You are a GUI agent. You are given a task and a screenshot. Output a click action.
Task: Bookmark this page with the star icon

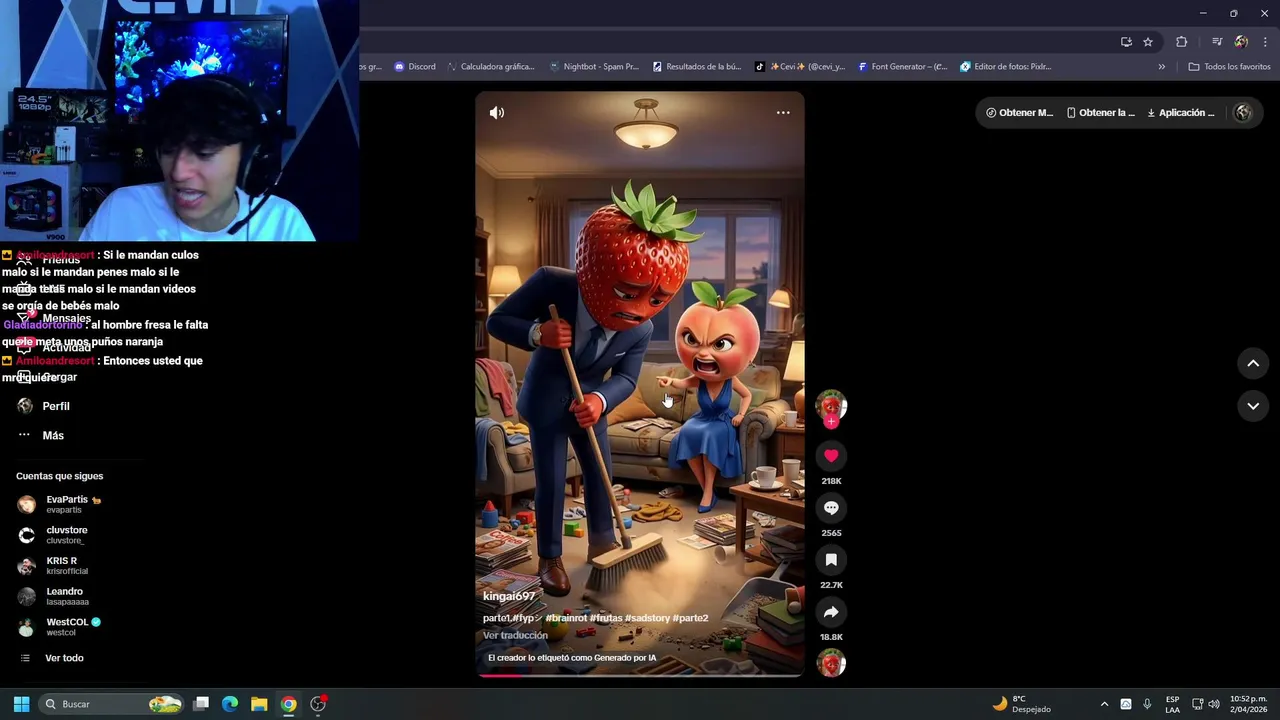pyautogui.click(x=1148, y=42)
